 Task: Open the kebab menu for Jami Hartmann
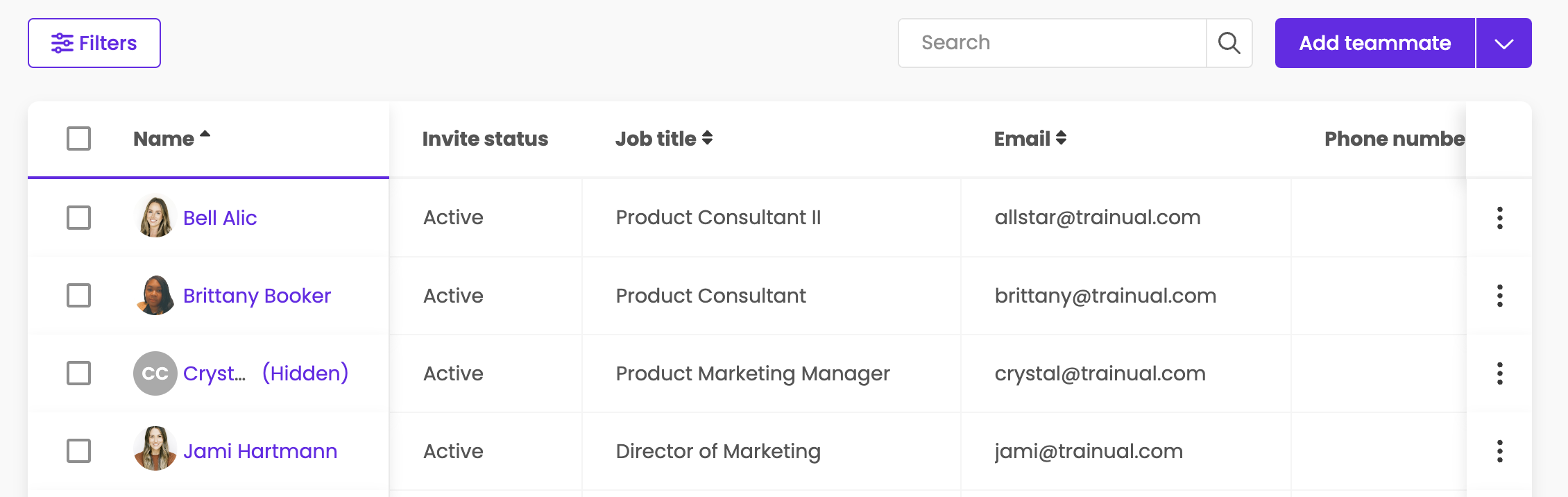click(1499, 451)
